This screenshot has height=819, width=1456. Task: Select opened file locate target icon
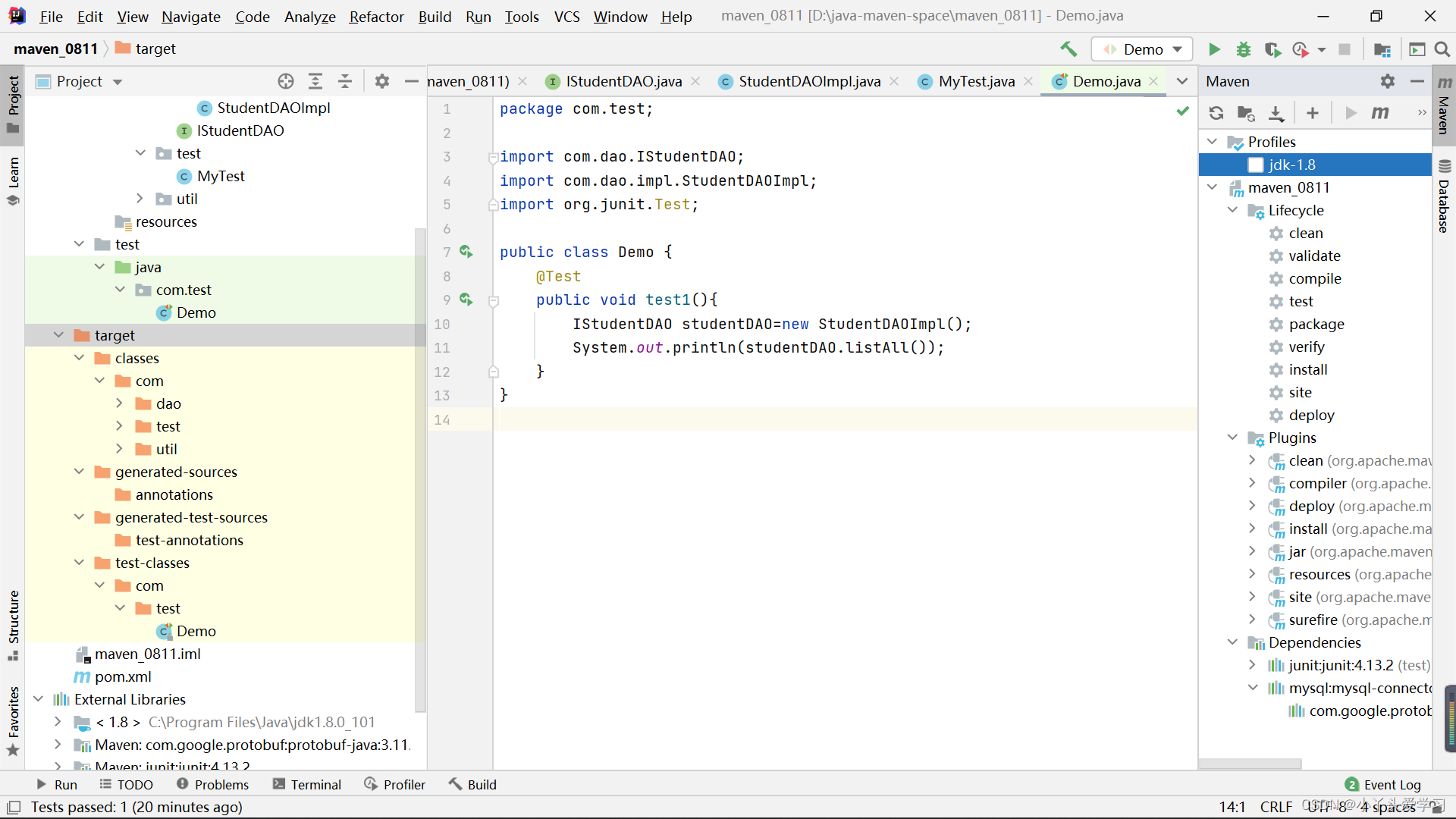coord(286,81)
